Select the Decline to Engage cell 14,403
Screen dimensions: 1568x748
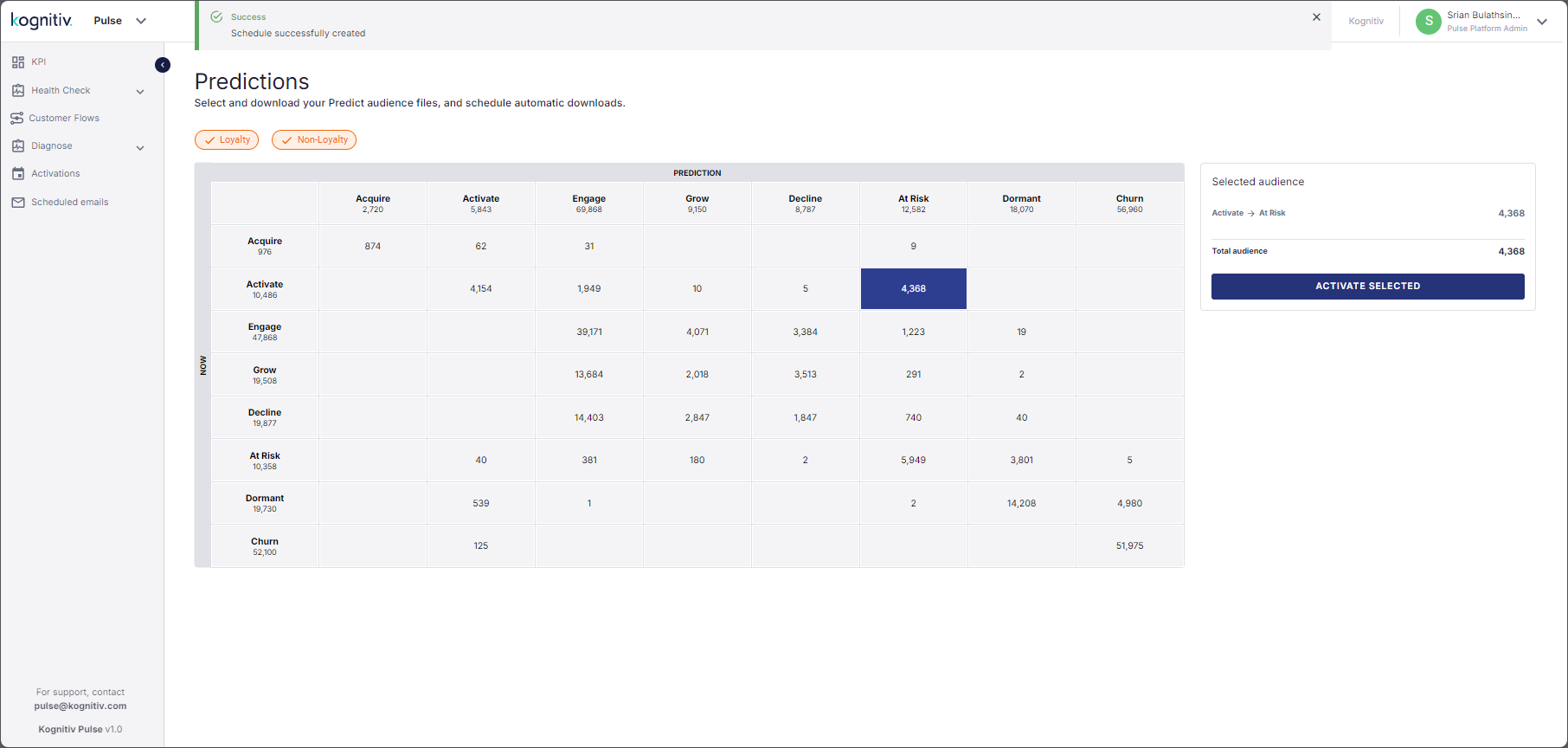[x=589, y=417]
